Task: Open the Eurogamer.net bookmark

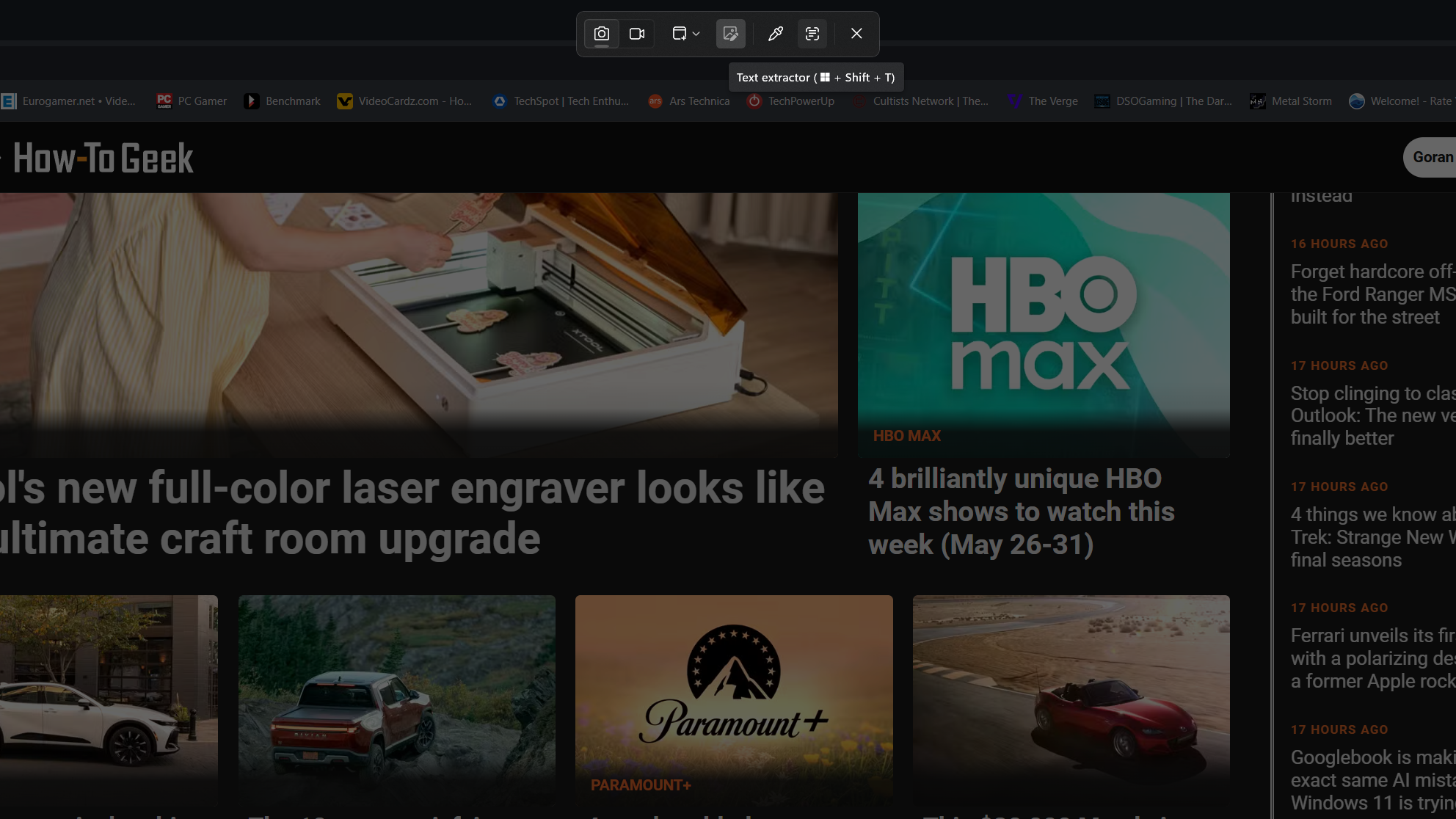Action: [x=68, y=101]
